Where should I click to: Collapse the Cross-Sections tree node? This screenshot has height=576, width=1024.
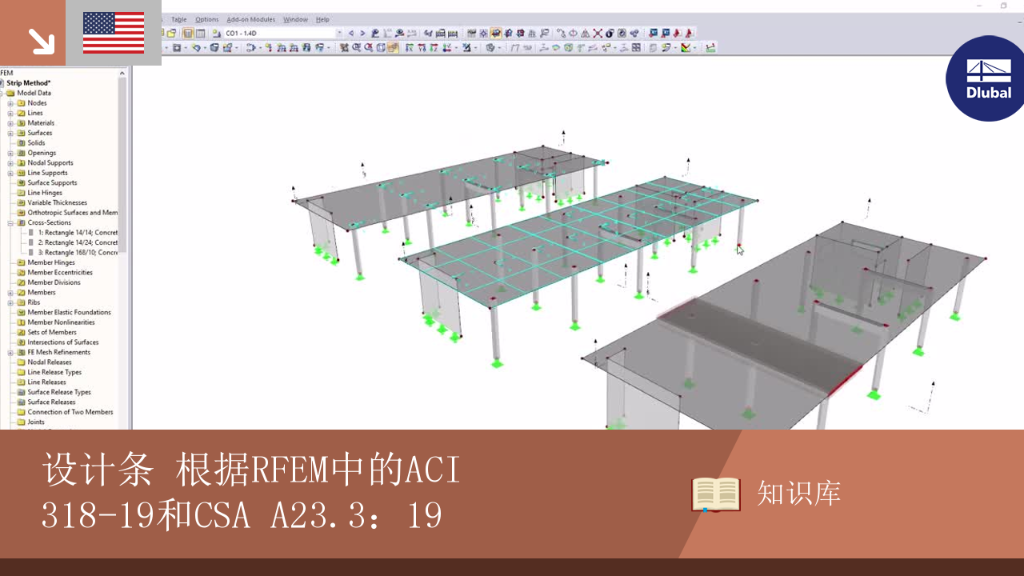click(10, 223)
